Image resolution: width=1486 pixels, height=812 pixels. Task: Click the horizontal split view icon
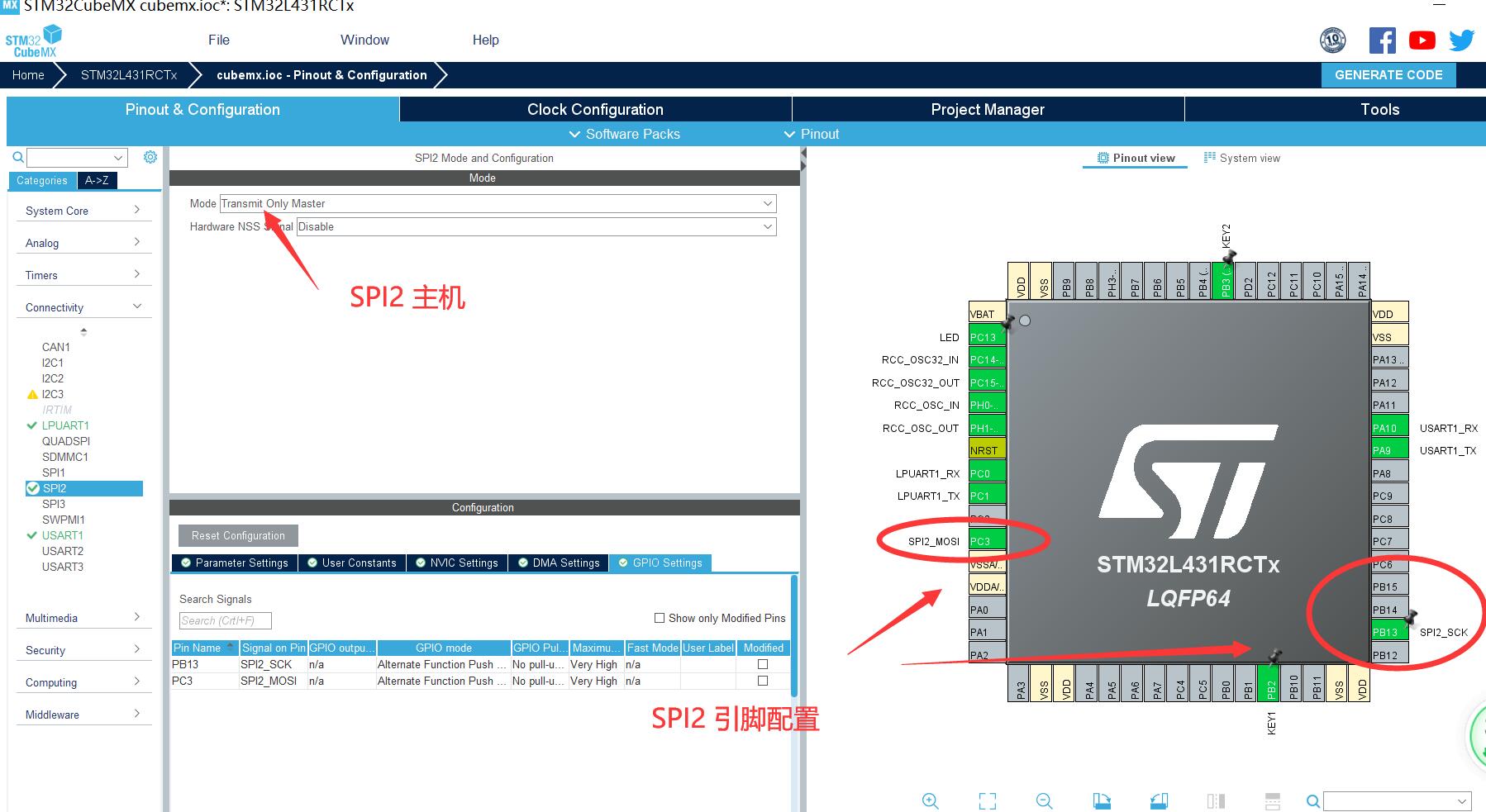(x=1273, y=800)
